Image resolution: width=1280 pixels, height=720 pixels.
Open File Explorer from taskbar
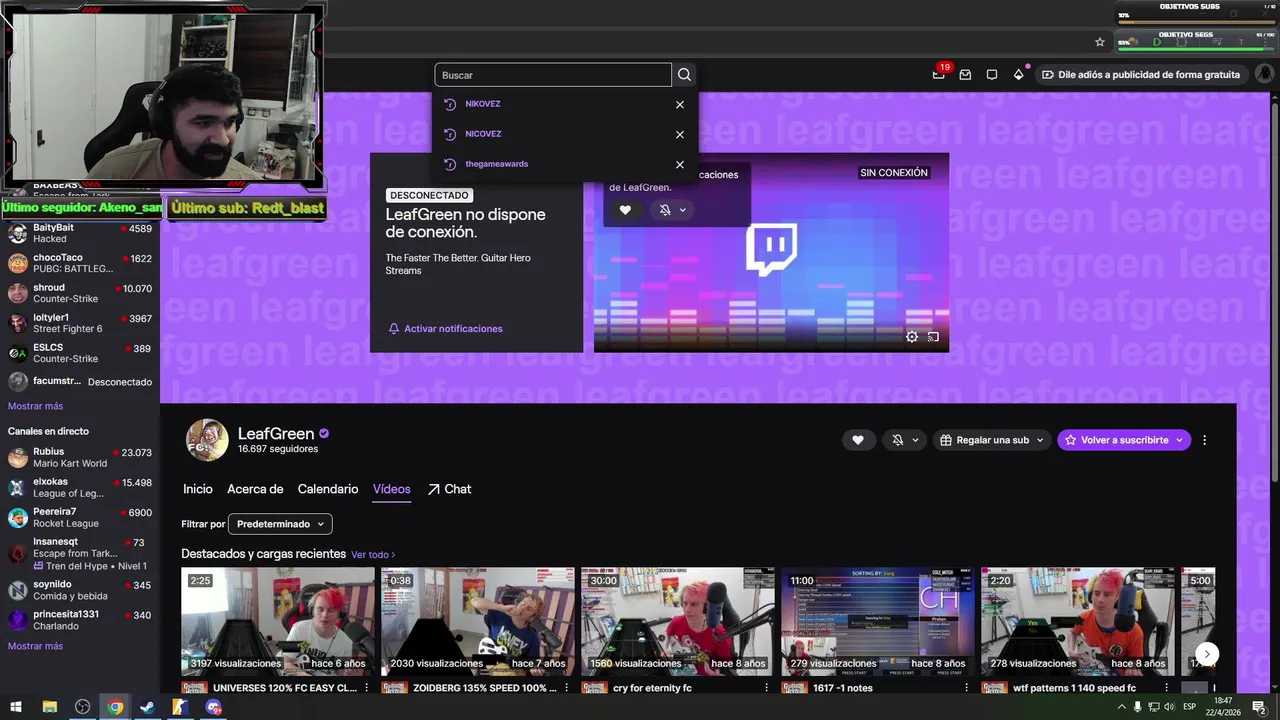point(49,707)
